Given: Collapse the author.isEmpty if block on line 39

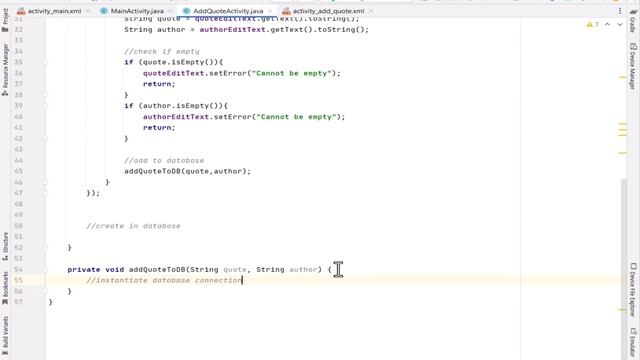Looking at the screenshot, I should 45,106.
